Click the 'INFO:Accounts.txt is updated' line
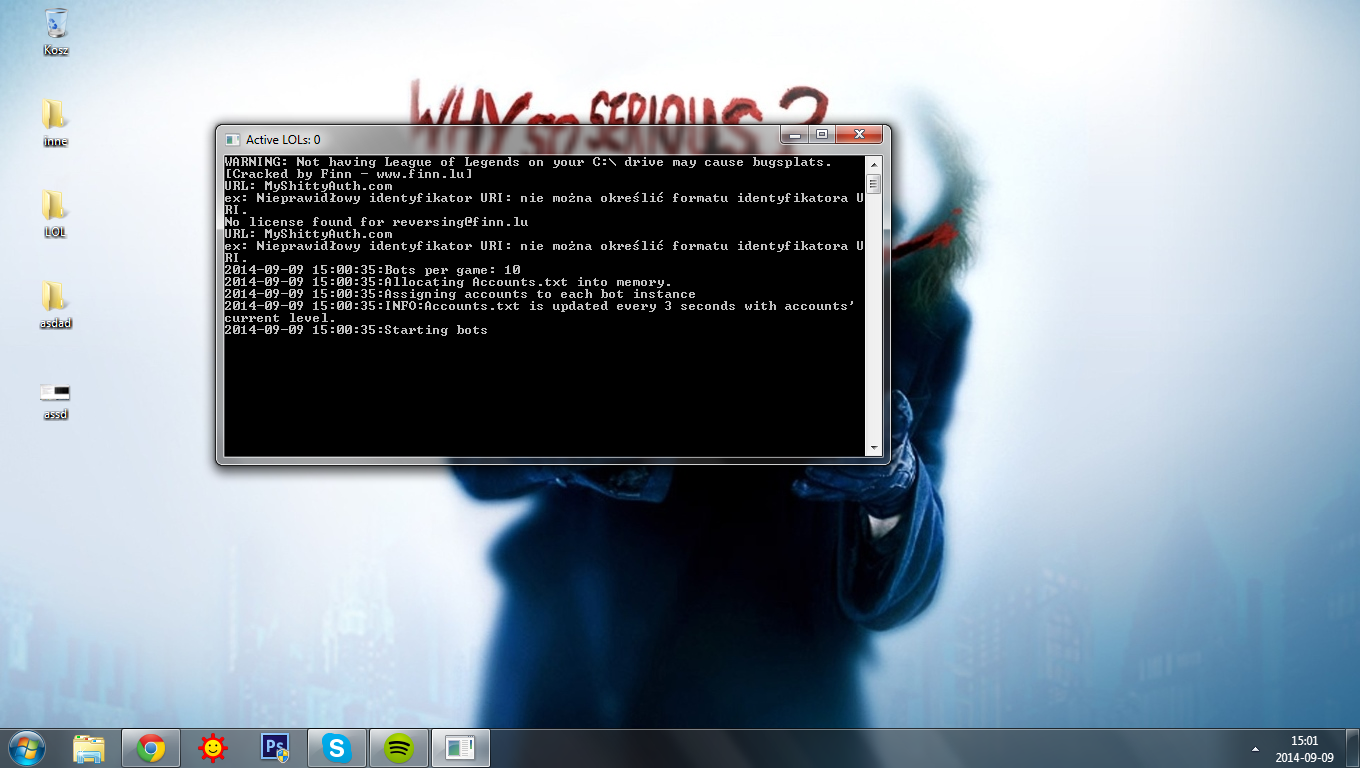1360x768 pixels. [540, 312]
